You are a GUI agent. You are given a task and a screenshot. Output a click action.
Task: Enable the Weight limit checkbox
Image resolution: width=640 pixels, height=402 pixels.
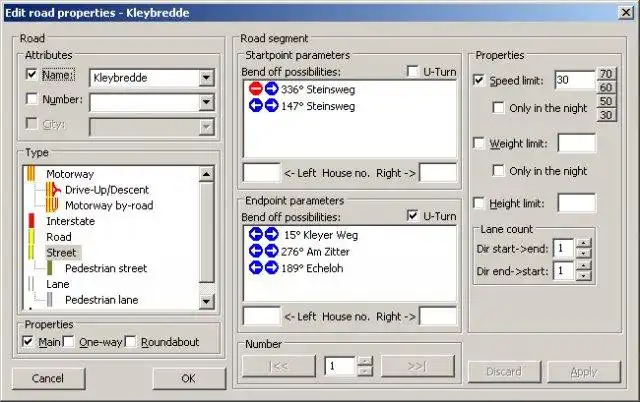[x=479, y=143]
